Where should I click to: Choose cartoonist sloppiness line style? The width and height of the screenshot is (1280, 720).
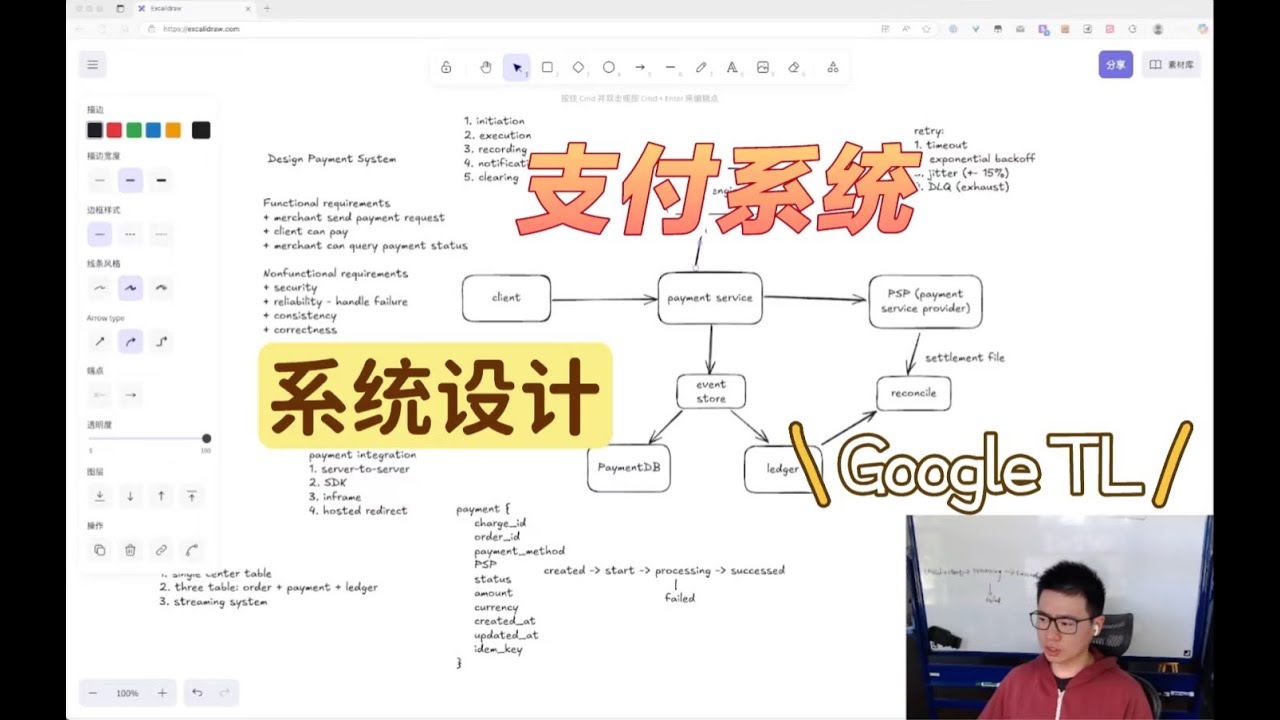coord(161,288)
